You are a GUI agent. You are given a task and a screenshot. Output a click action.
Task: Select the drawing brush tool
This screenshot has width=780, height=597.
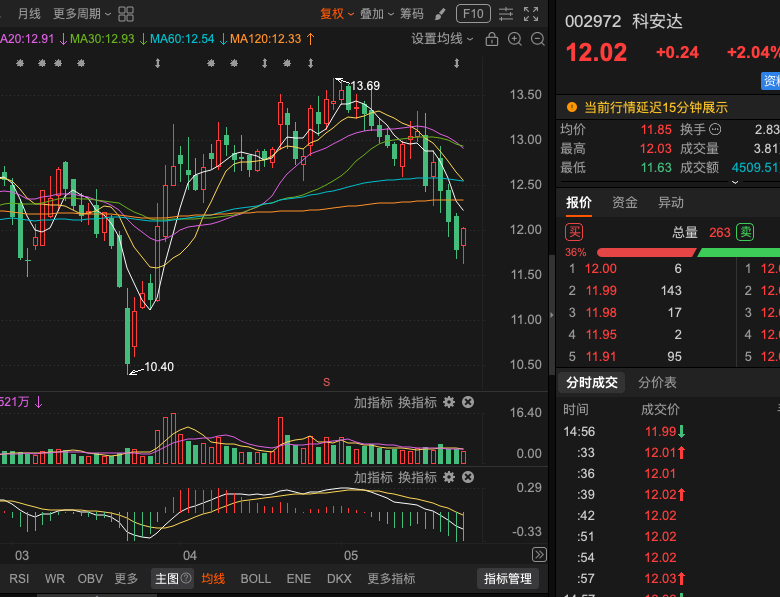(x=440, y=14)
